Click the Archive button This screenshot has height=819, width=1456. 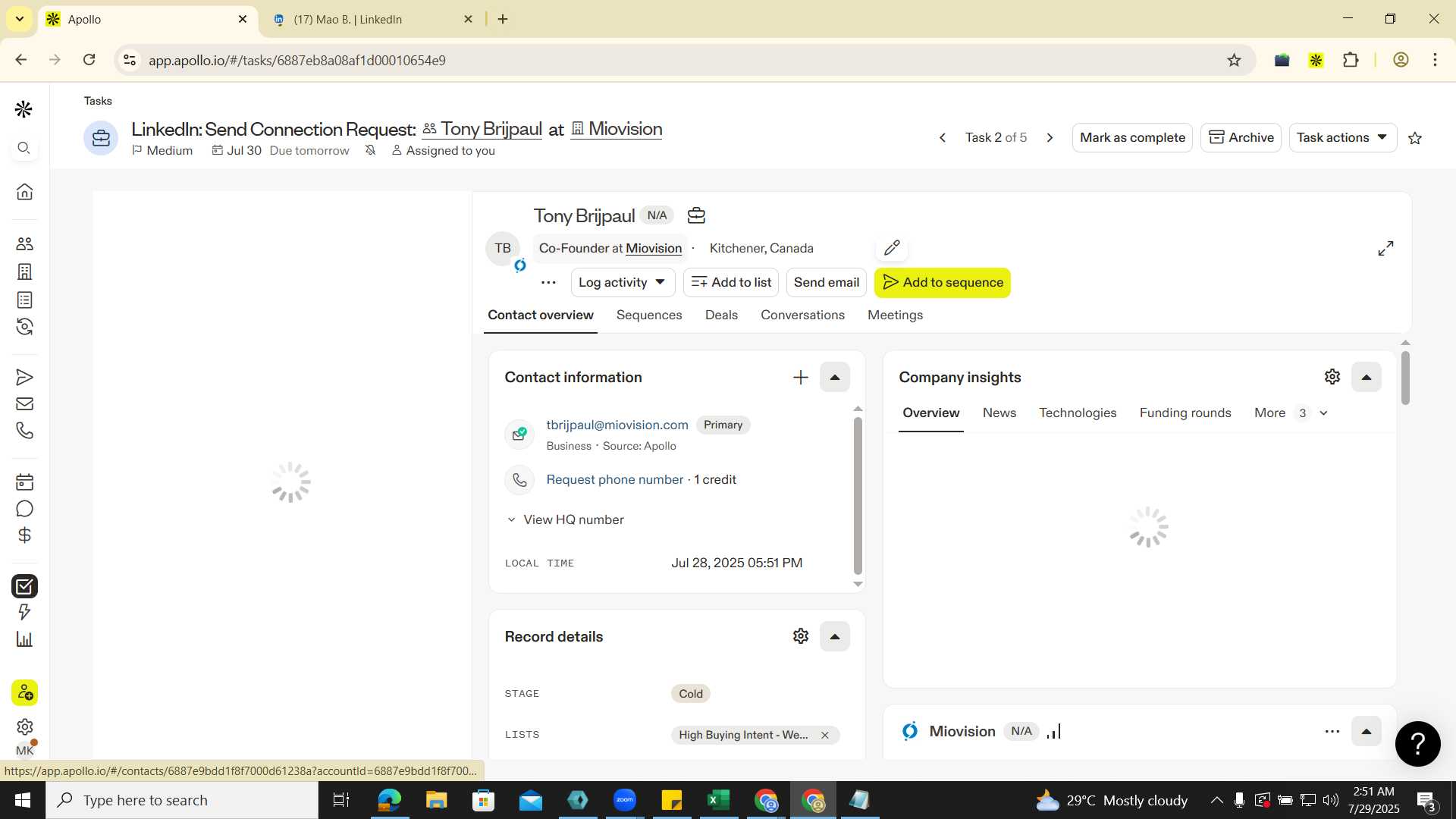(x=1241, y=137)
